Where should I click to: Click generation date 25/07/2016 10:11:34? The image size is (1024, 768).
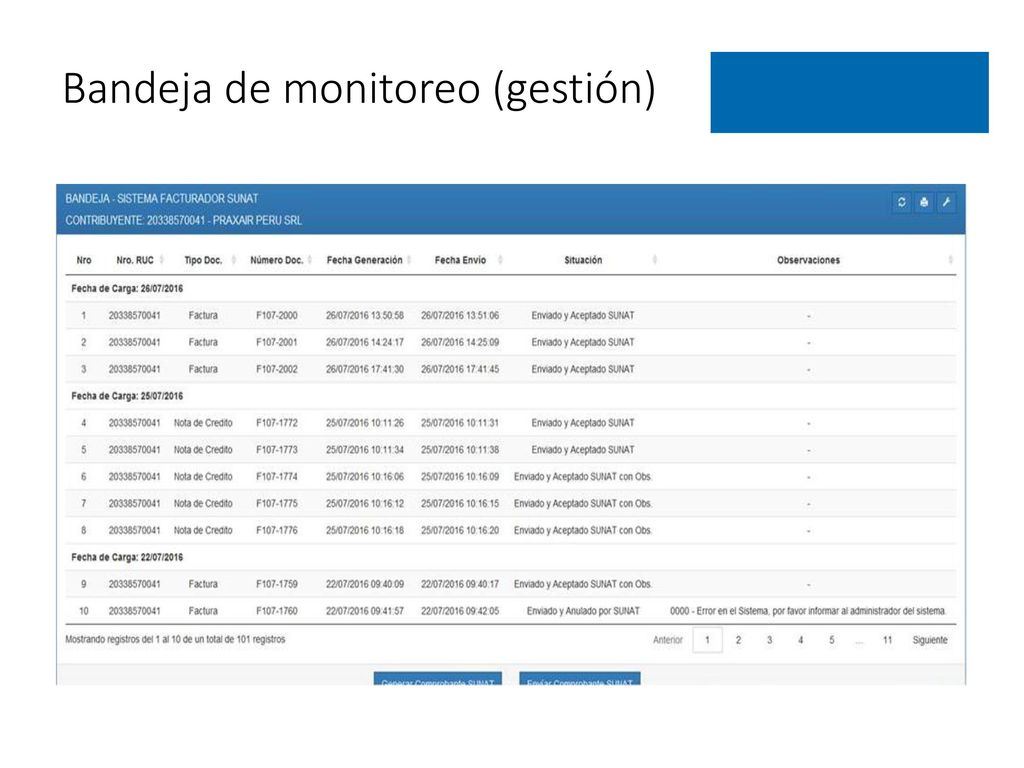(x=365, y=449)
